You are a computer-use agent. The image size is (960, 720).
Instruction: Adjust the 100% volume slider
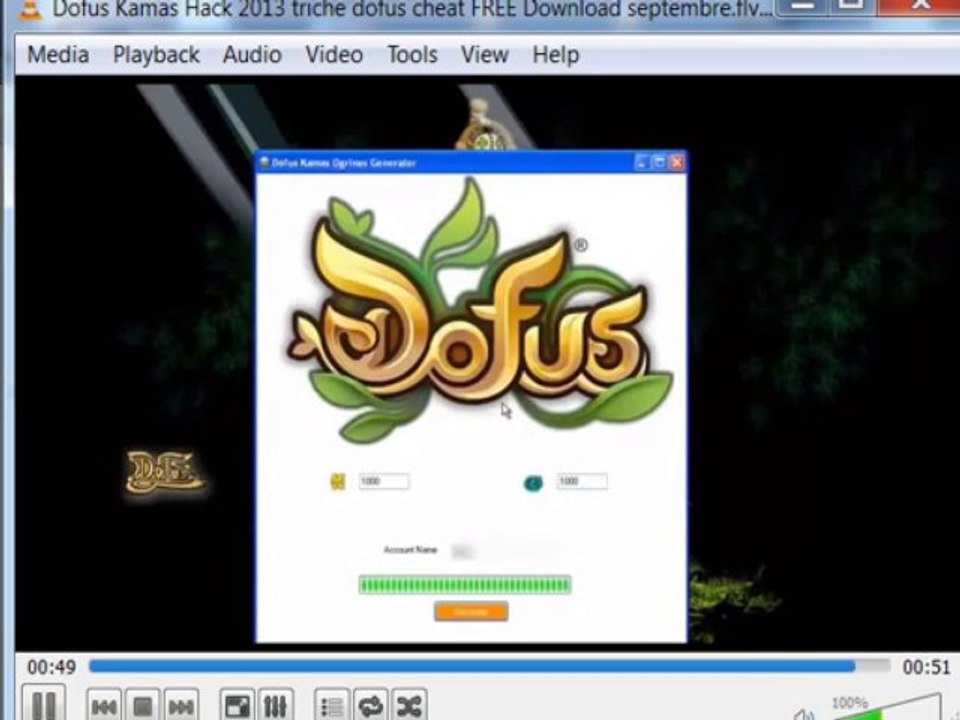pyautogui.click(x=888, y=709)
